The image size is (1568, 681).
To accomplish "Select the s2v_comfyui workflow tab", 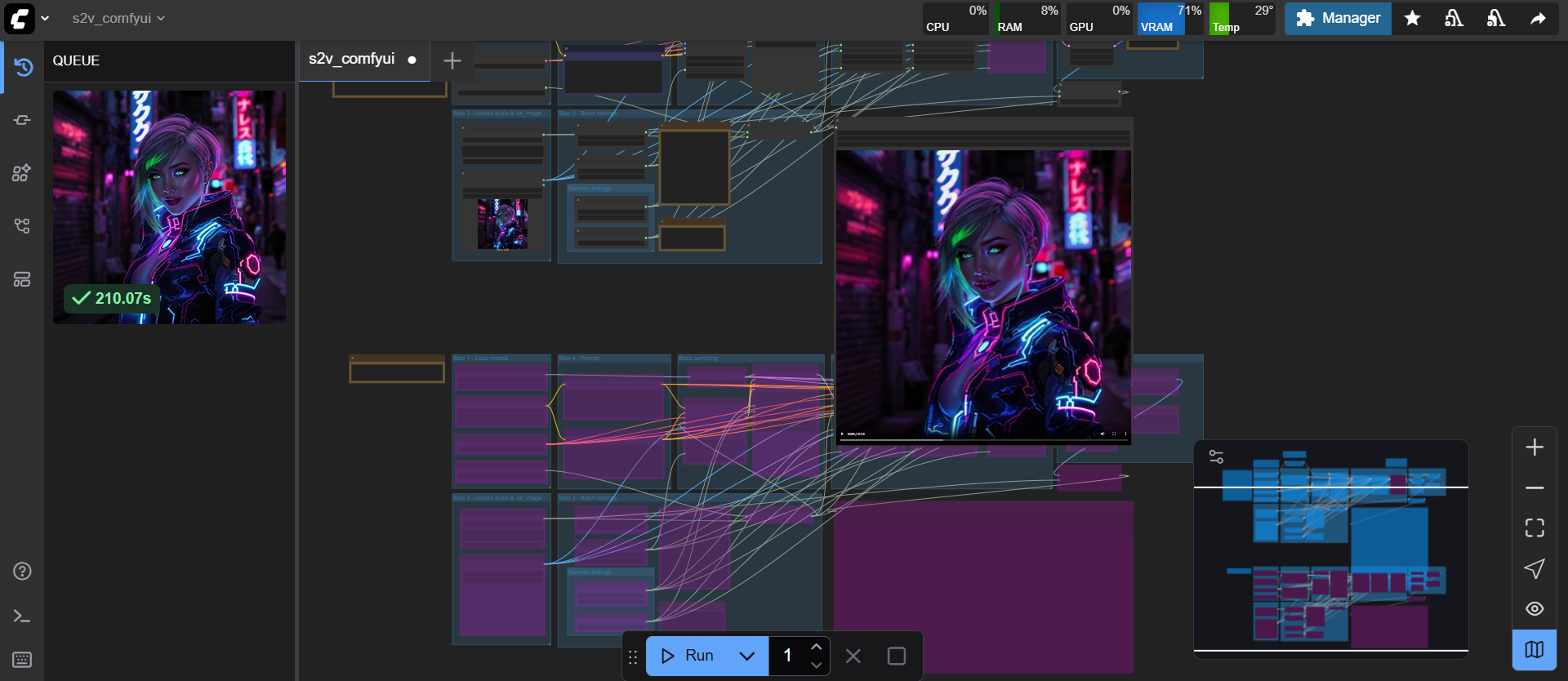I will [x=352, y=60].
